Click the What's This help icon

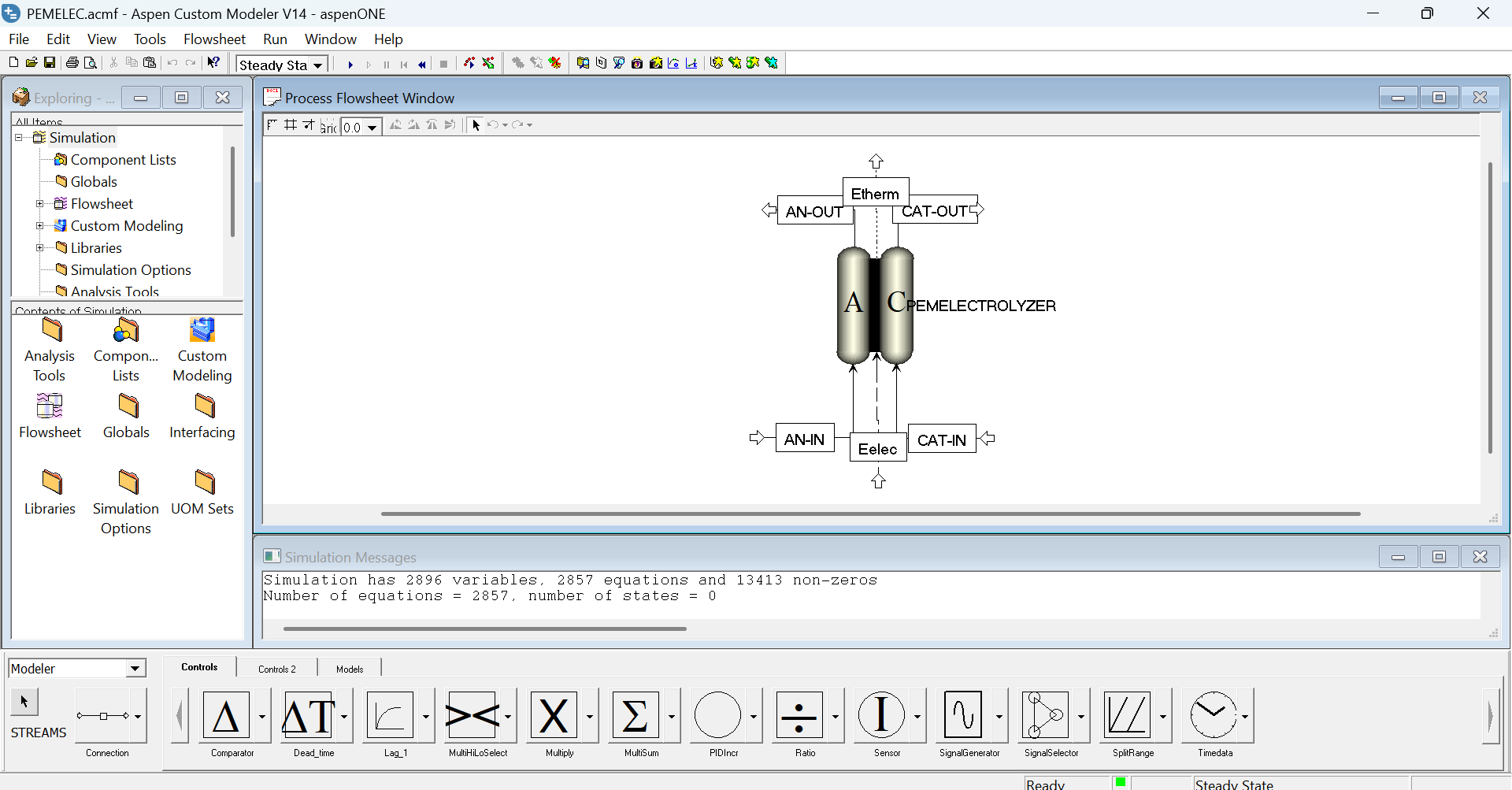coord(213,63)
